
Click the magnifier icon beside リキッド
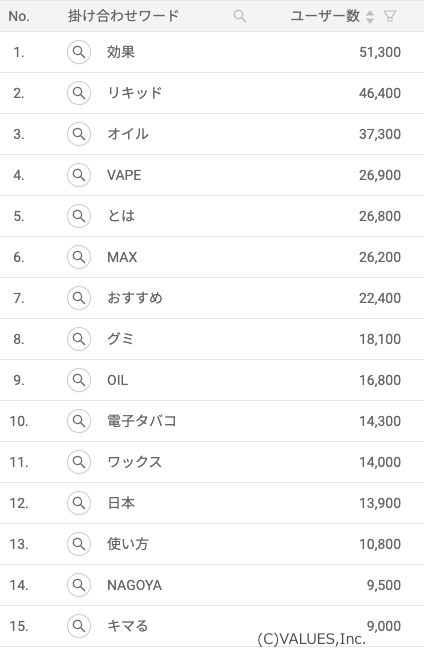(79, 93)
